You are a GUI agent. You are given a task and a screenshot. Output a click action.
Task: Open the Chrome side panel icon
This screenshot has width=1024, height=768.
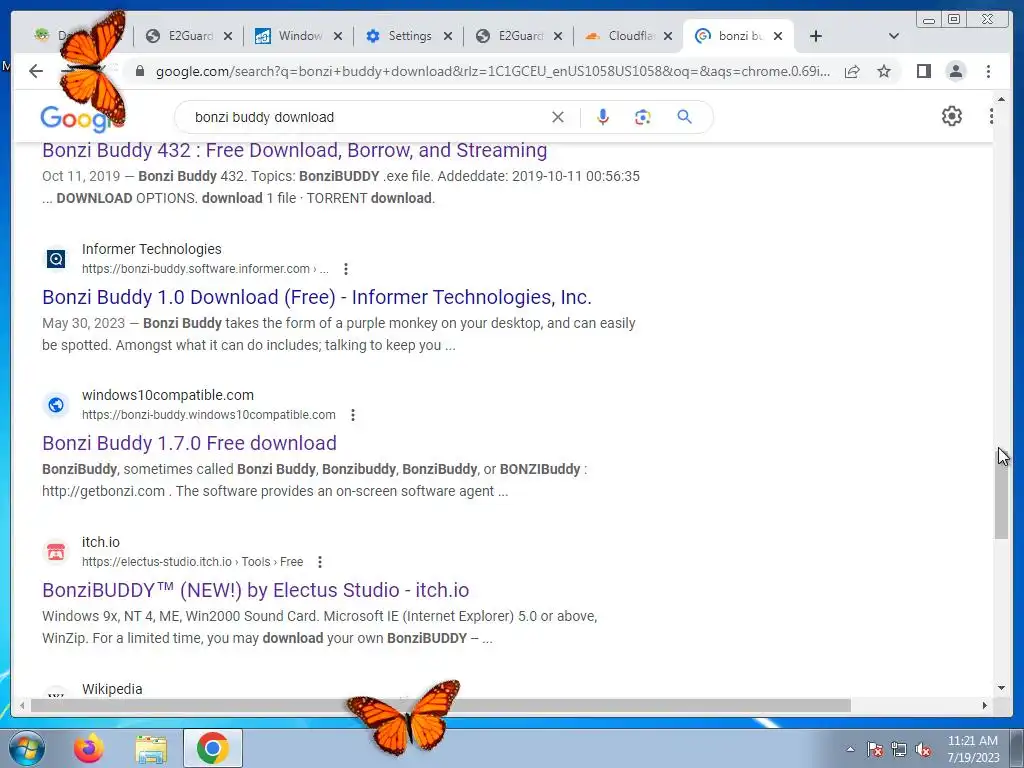point(923,71)
